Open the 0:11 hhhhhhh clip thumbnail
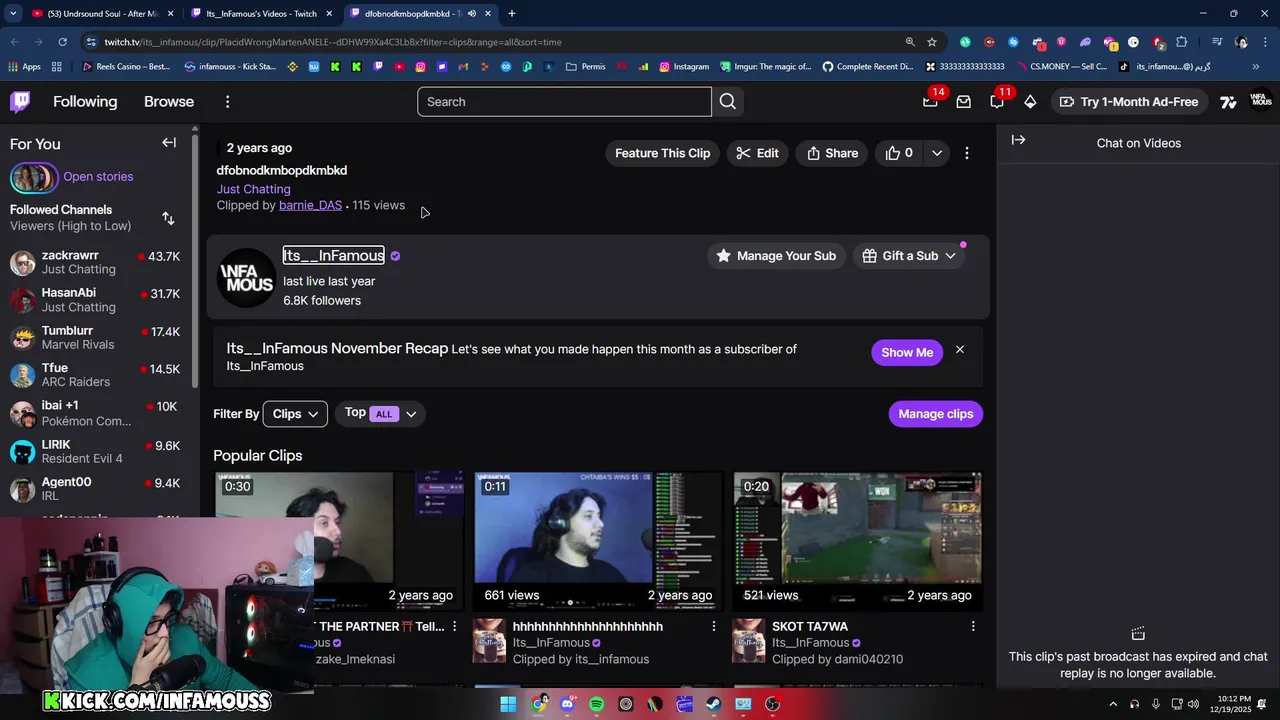 (x=598, y=541)
